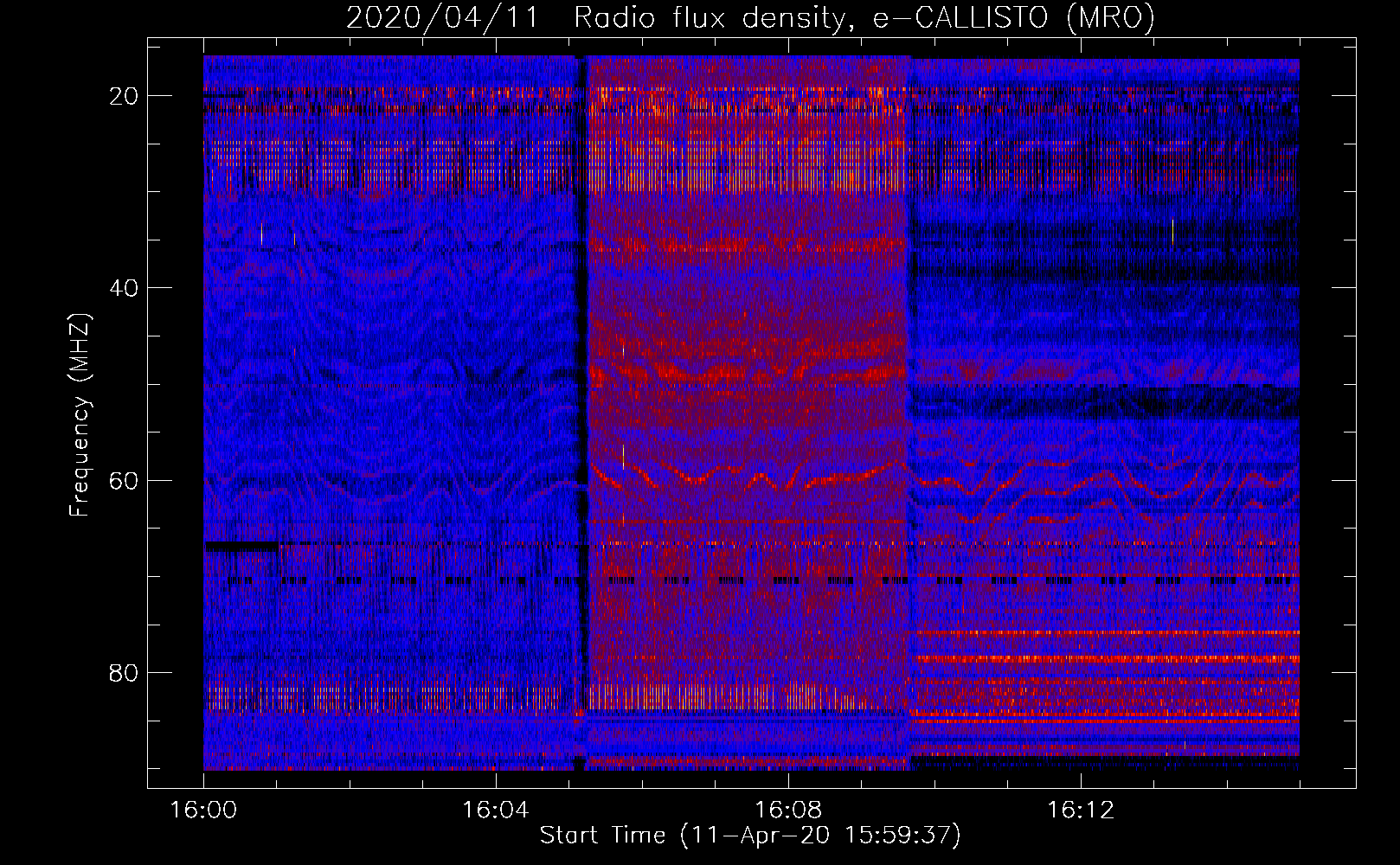Click the "40" frequency tick label

point(125,288)
